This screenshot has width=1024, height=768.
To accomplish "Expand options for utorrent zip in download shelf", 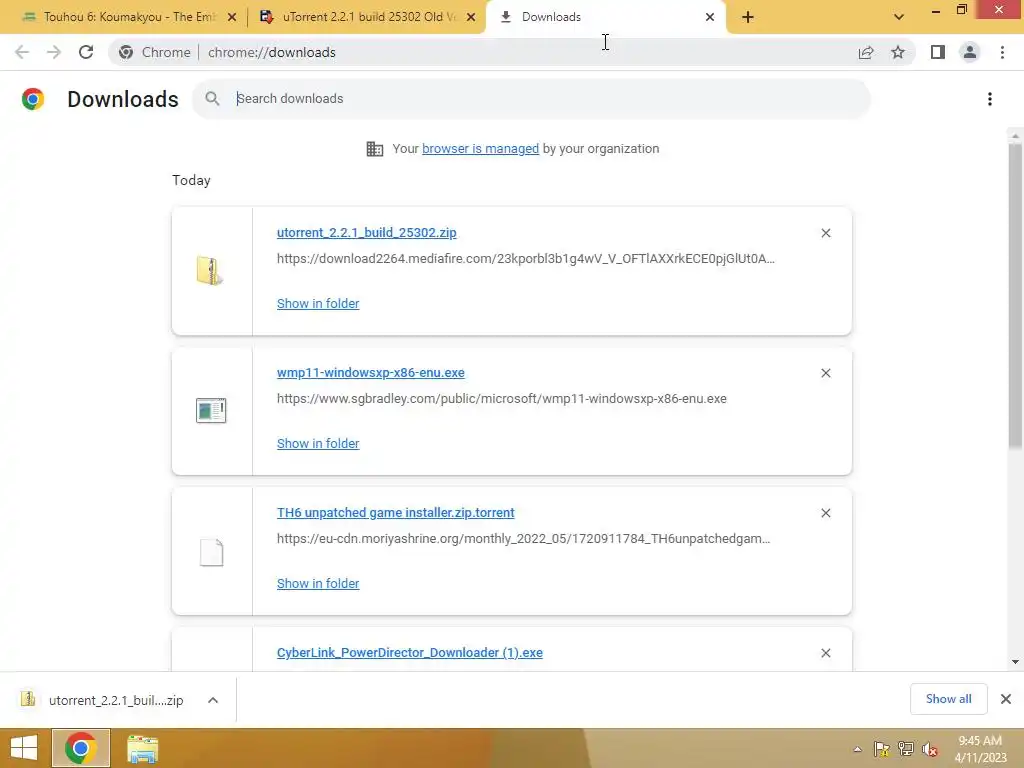I will (213, 700).
